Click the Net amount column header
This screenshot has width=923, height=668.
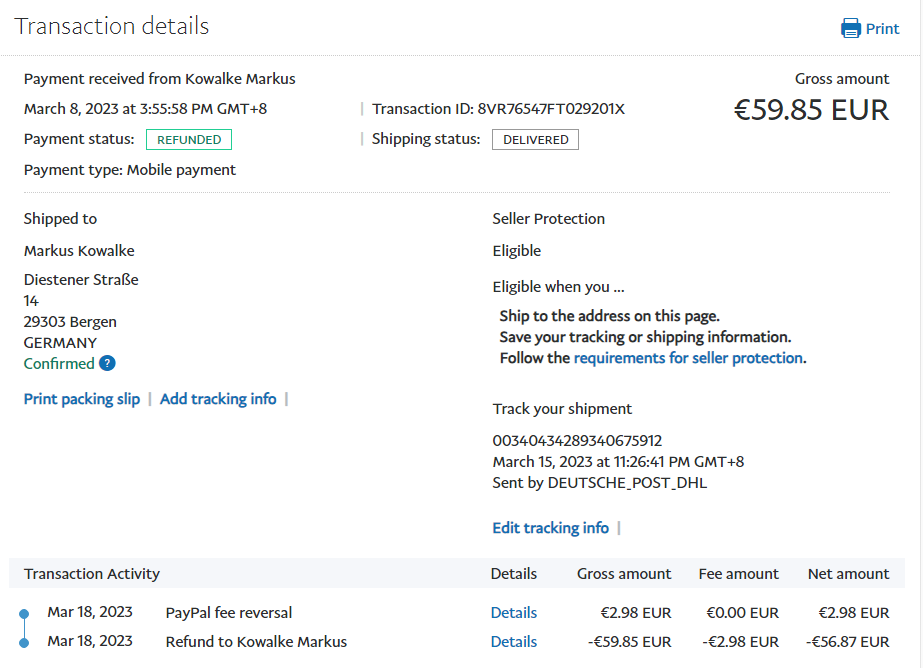tap(848, 574)
